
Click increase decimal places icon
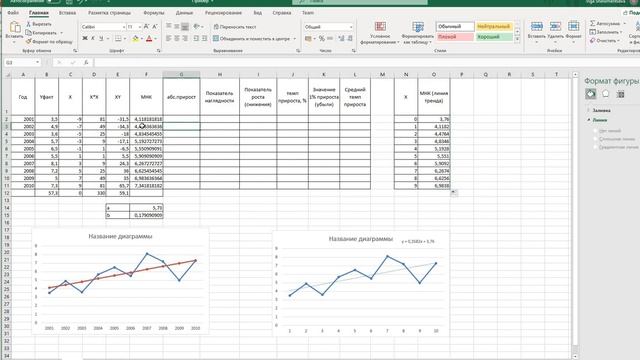(341, 38)
